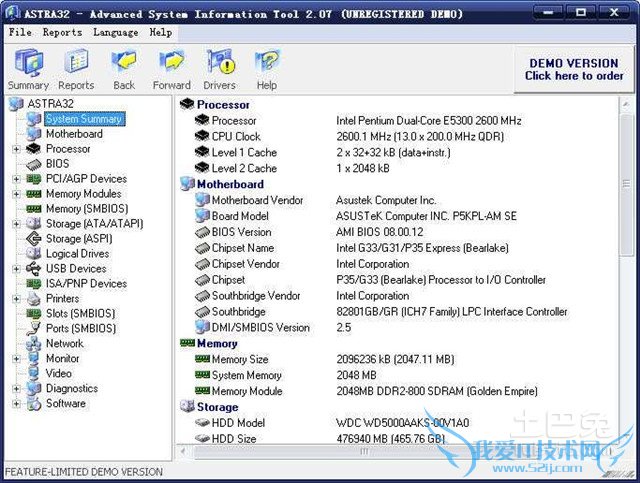Expand the Memory Modules node
Screen dimensions: 640x483
coord(16,194)
